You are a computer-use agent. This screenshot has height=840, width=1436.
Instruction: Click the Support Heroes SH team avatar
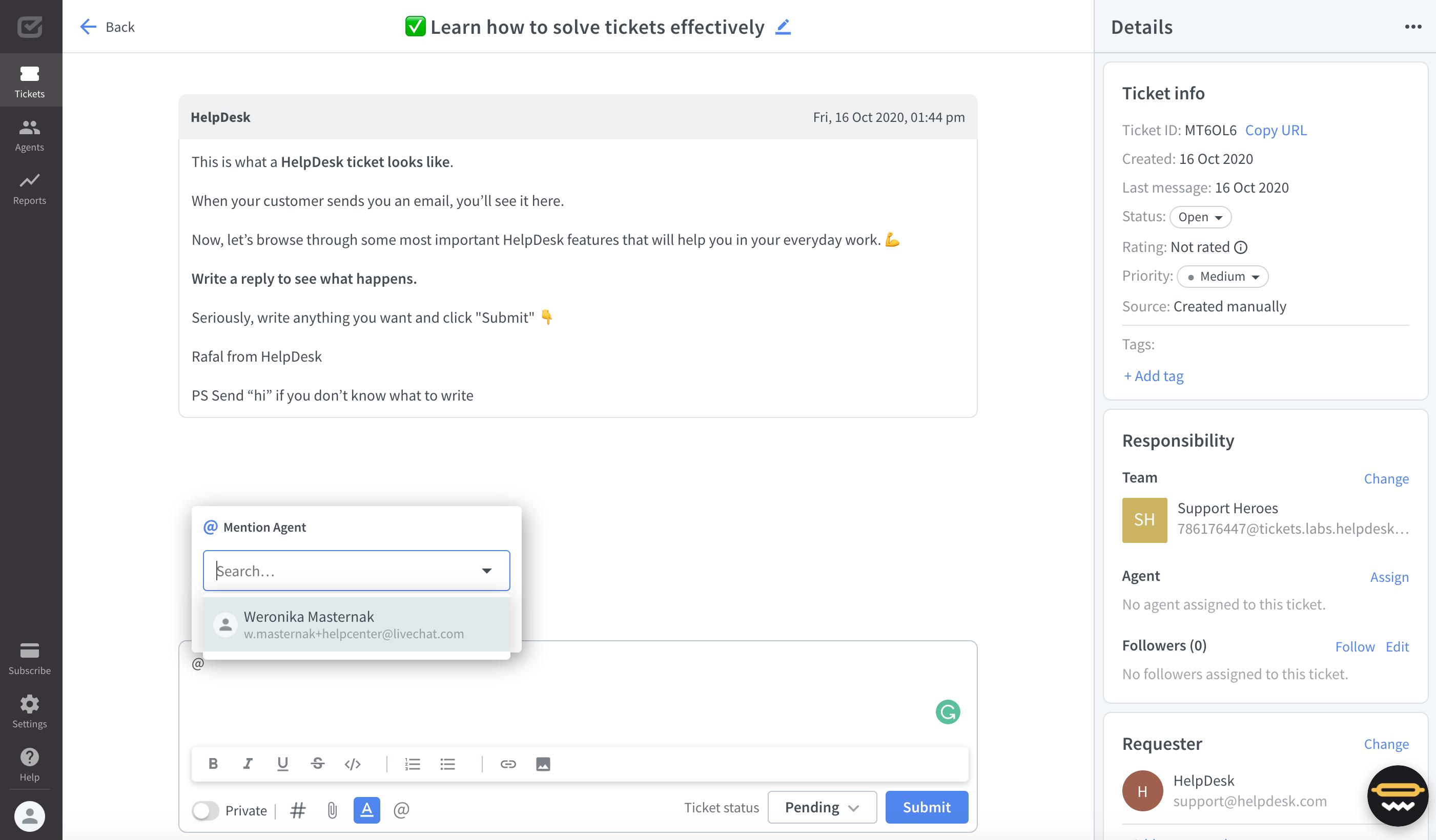coord(1144,520)
